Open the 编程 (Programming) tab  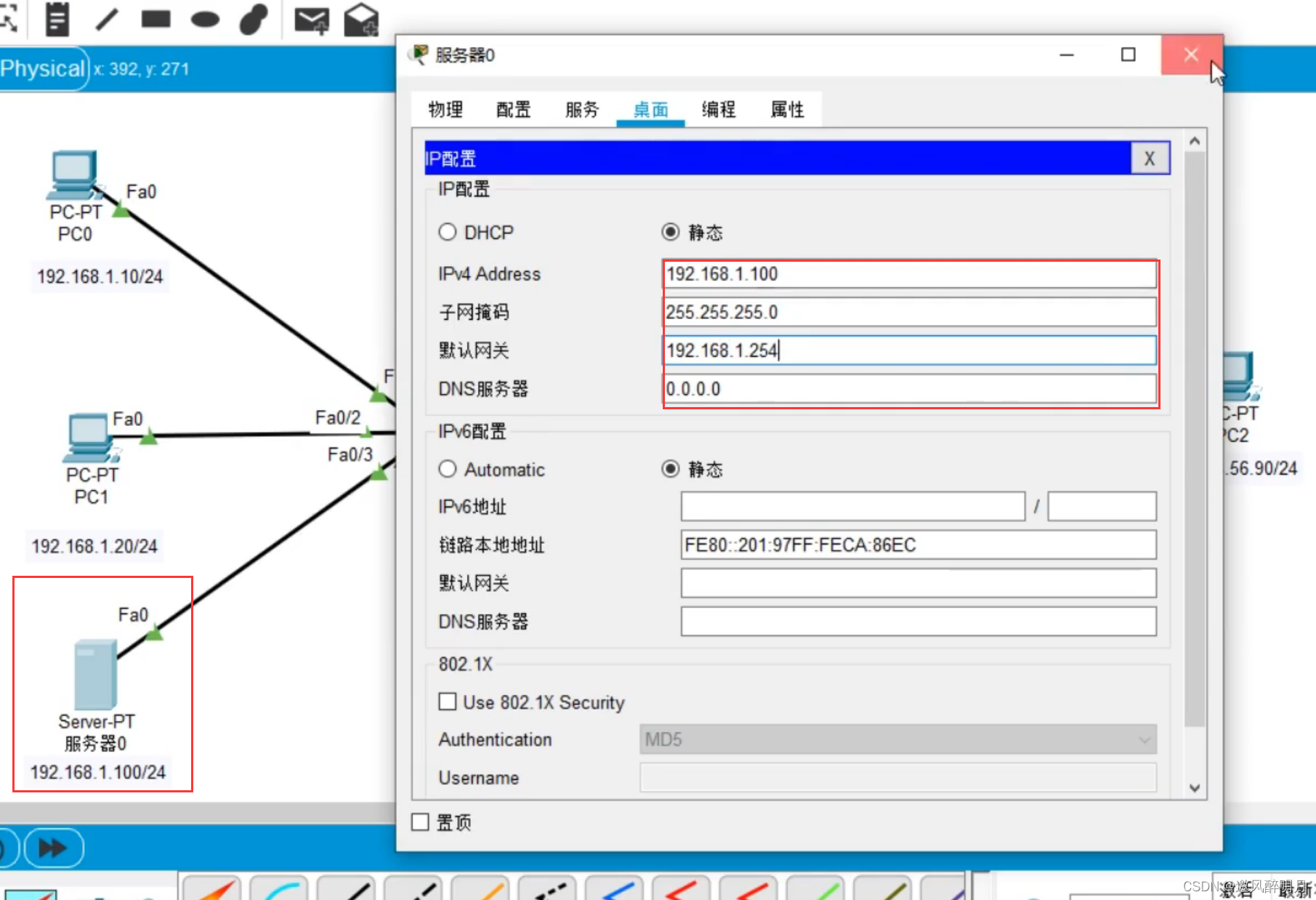pos(719,110)
